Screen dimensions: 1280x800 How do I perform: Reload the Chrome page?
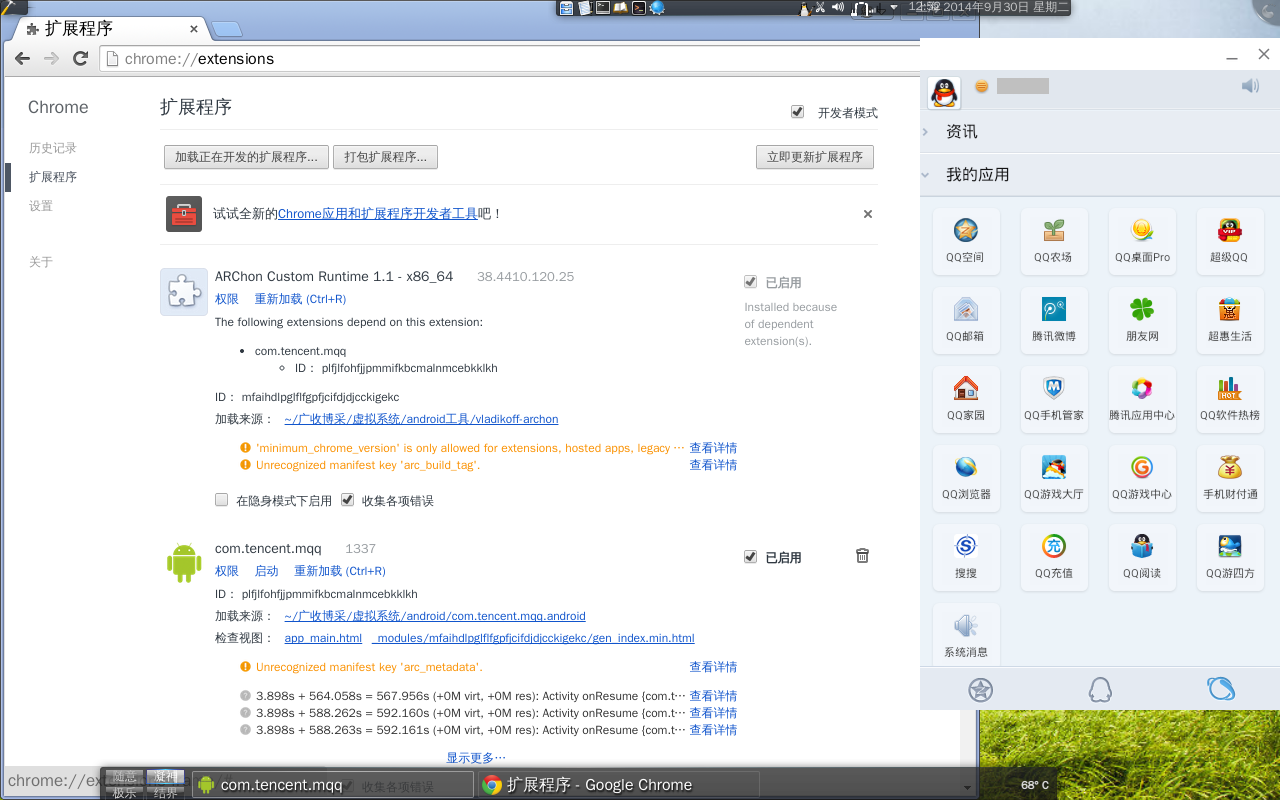tap(81, 58)
